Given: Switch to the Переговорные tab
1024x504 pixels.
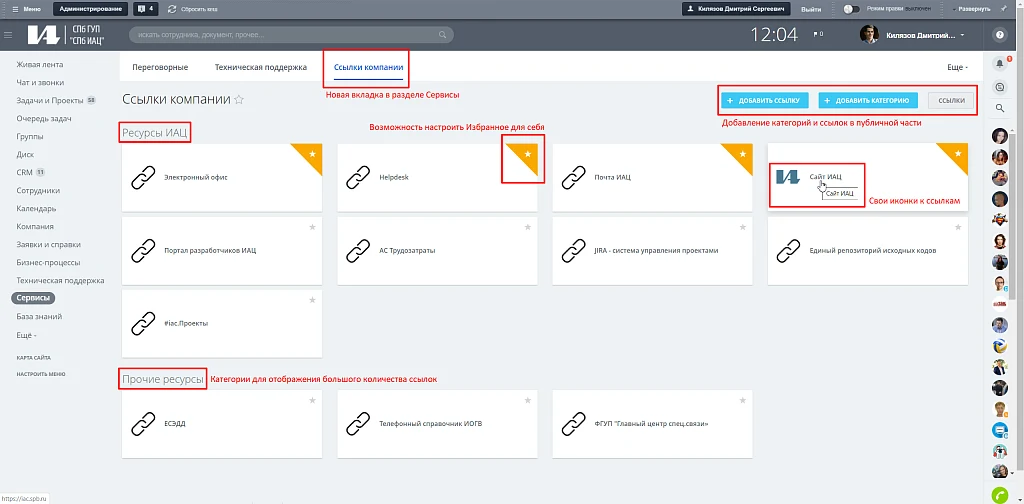Looking at the screenshot, I should click(160, 67).
